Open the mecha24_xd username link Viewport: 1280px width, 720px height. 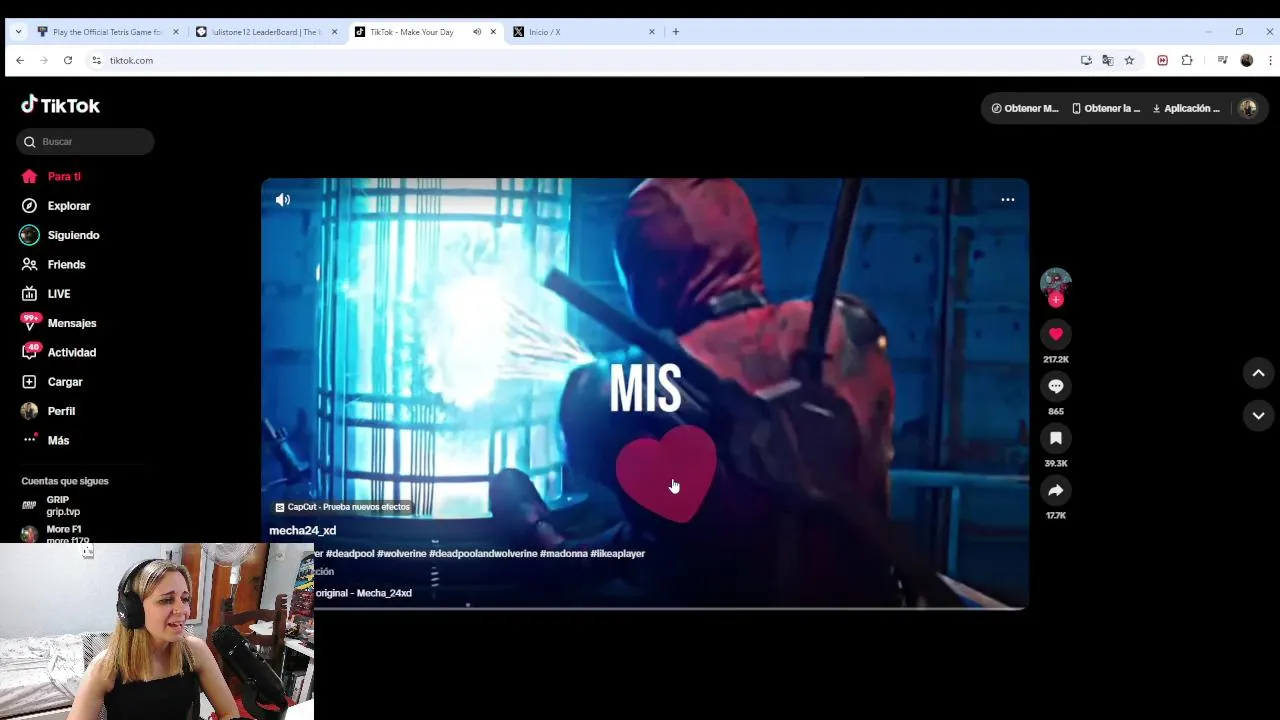(x=302, y=531)
